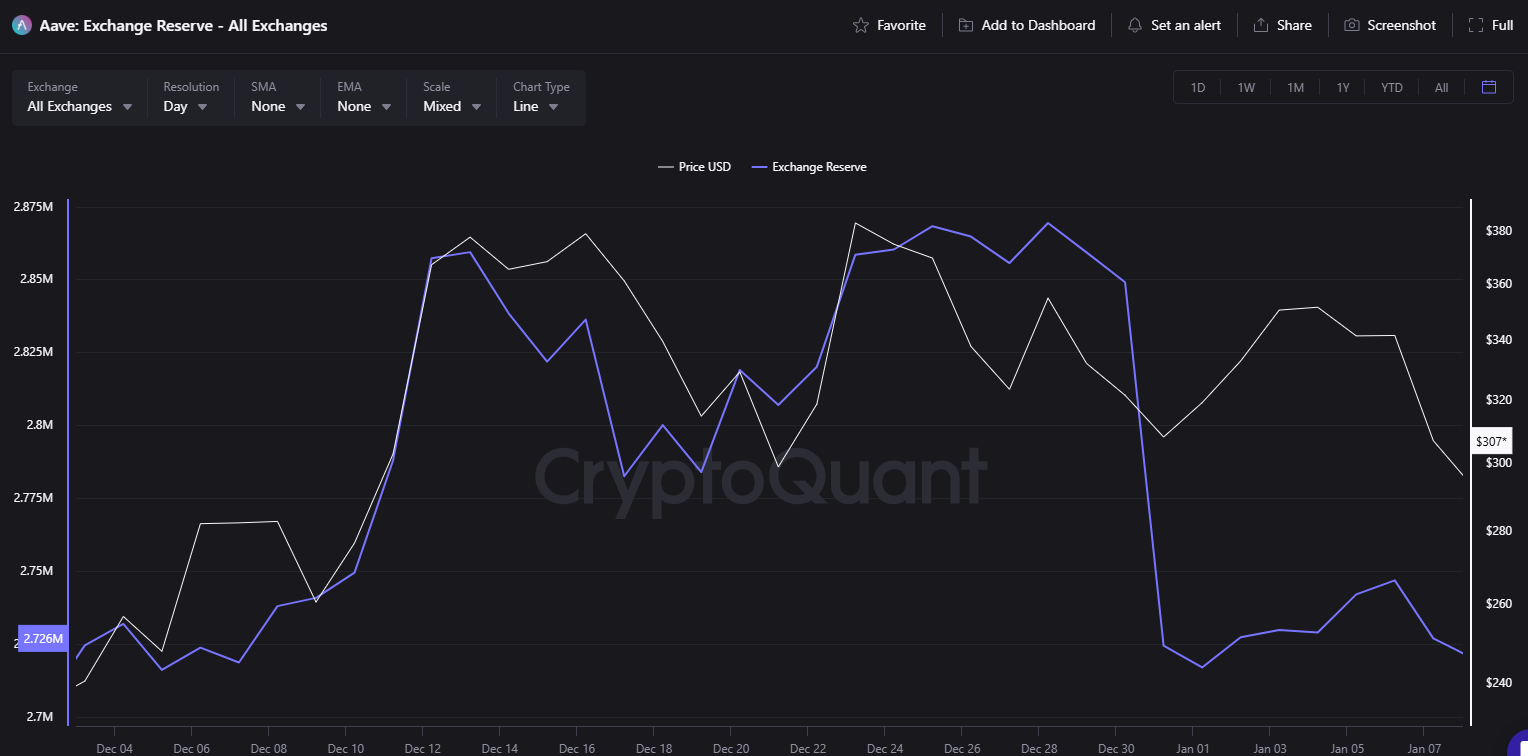This screenshot has height=756, width=1528.
Task: Click the $240 right axis label
Action: pos(1499,683)
